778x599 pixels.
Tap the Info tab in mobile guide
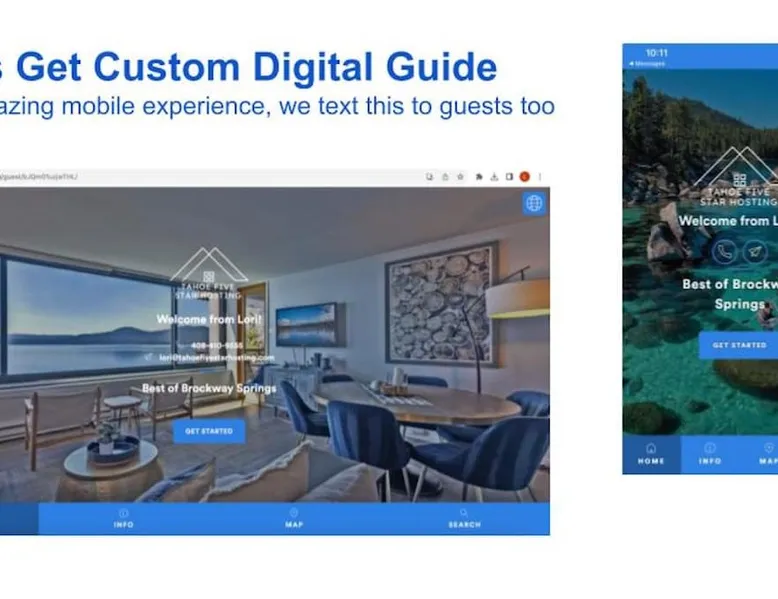tap(710, 455)
